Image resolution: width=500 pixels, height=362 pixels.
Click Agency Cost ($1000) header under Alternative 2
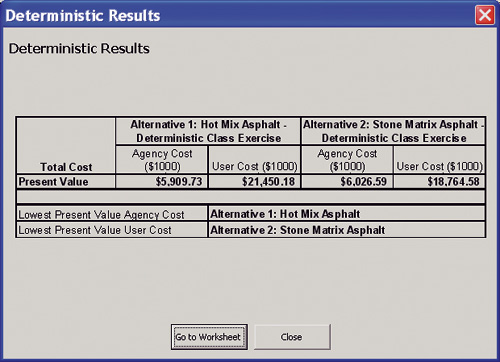pos(347,160)
